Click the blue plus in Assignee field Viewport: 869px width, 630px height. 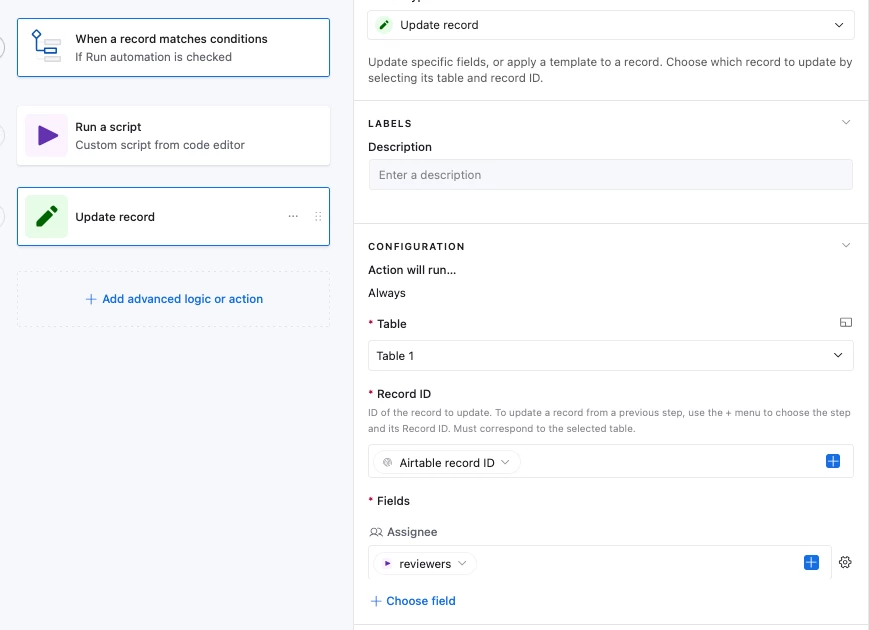811,563
